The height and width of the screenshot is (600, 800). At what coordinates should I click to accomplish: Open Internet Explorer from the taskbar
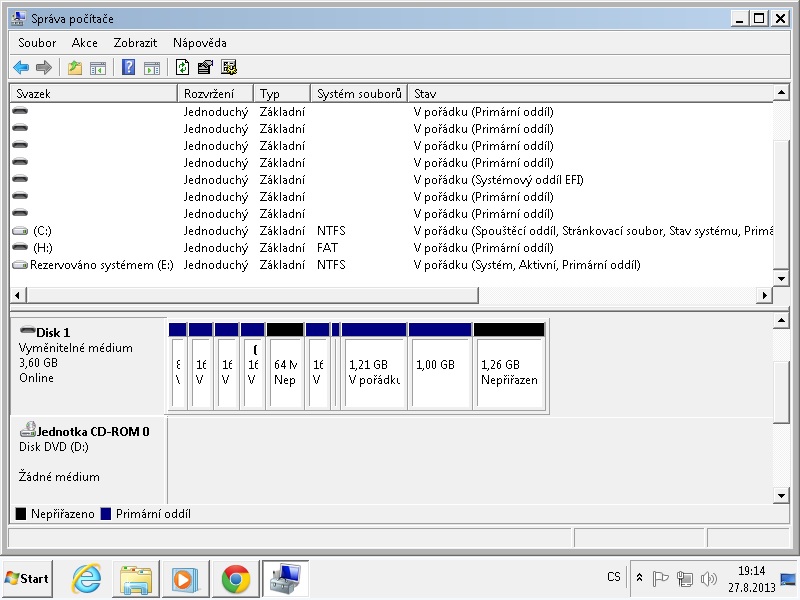point(88,578)
